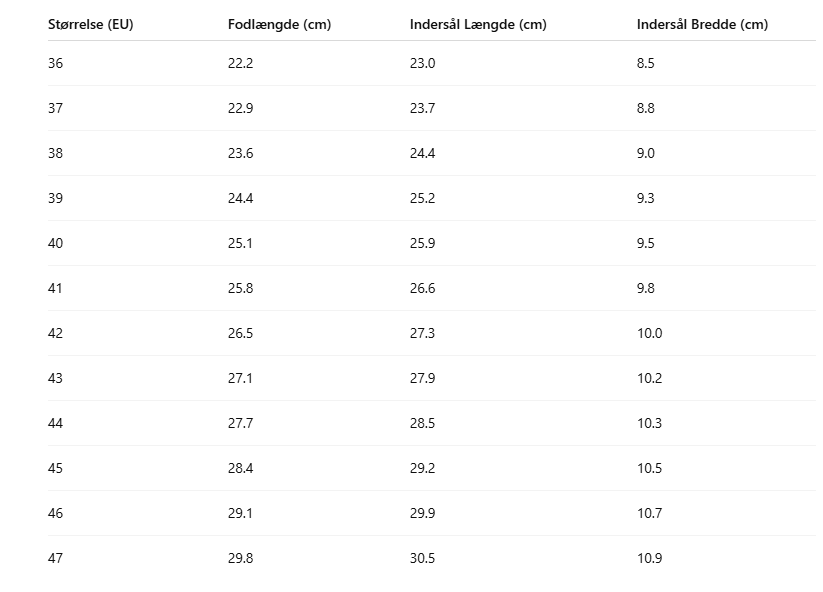The width and height of the screenshot is (823, 592).
Task: Click foot length 25.1 for size 40
Action: (240, 243)
